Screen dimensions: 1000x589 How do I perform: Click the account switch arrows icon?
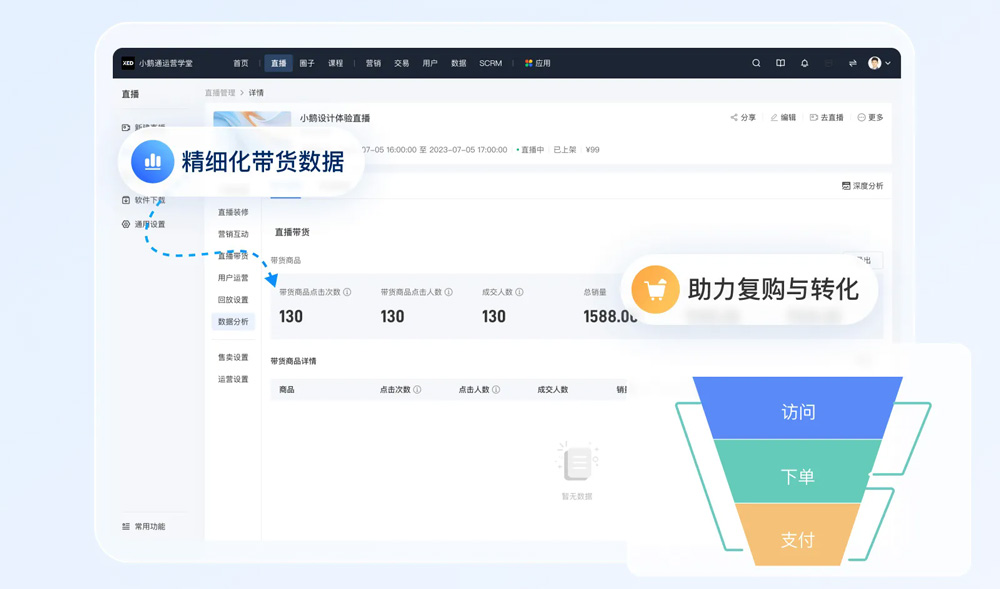pos(853,62)
